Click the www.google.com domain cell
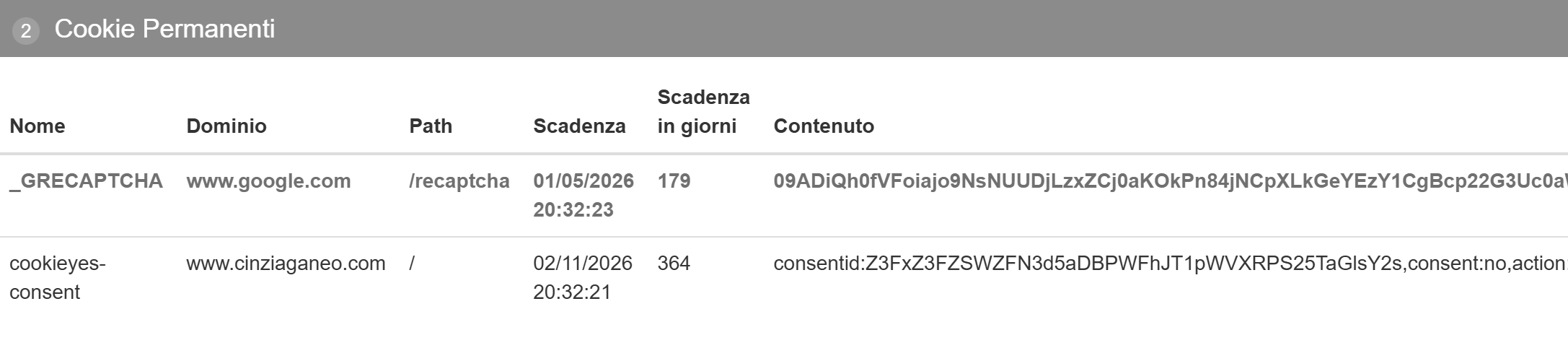This screenshot has width=1568, height=348. tap(268, 181)
